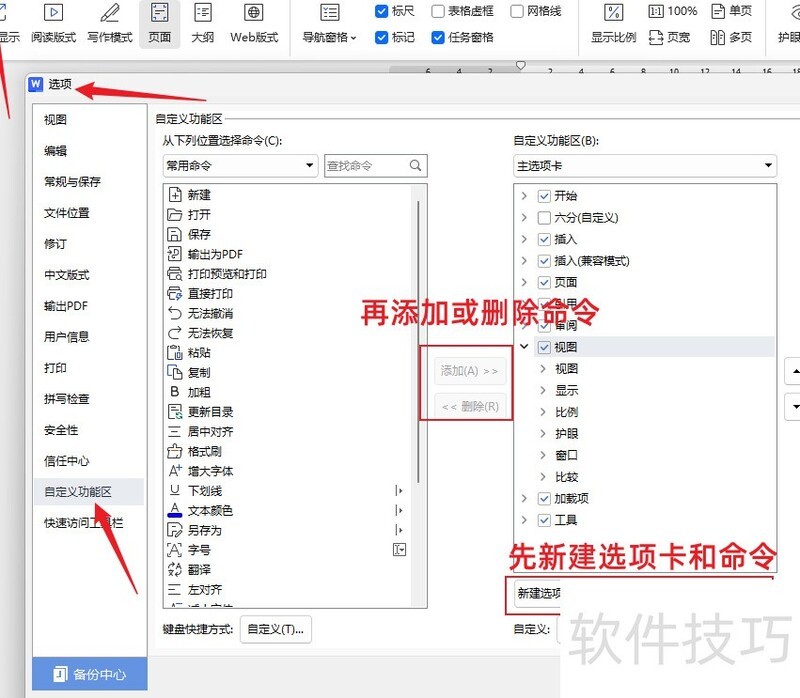The height and width of the screenshot is (698, 800).
Task: Enable 表格虚框 checkbox
Action: [438, 11]
